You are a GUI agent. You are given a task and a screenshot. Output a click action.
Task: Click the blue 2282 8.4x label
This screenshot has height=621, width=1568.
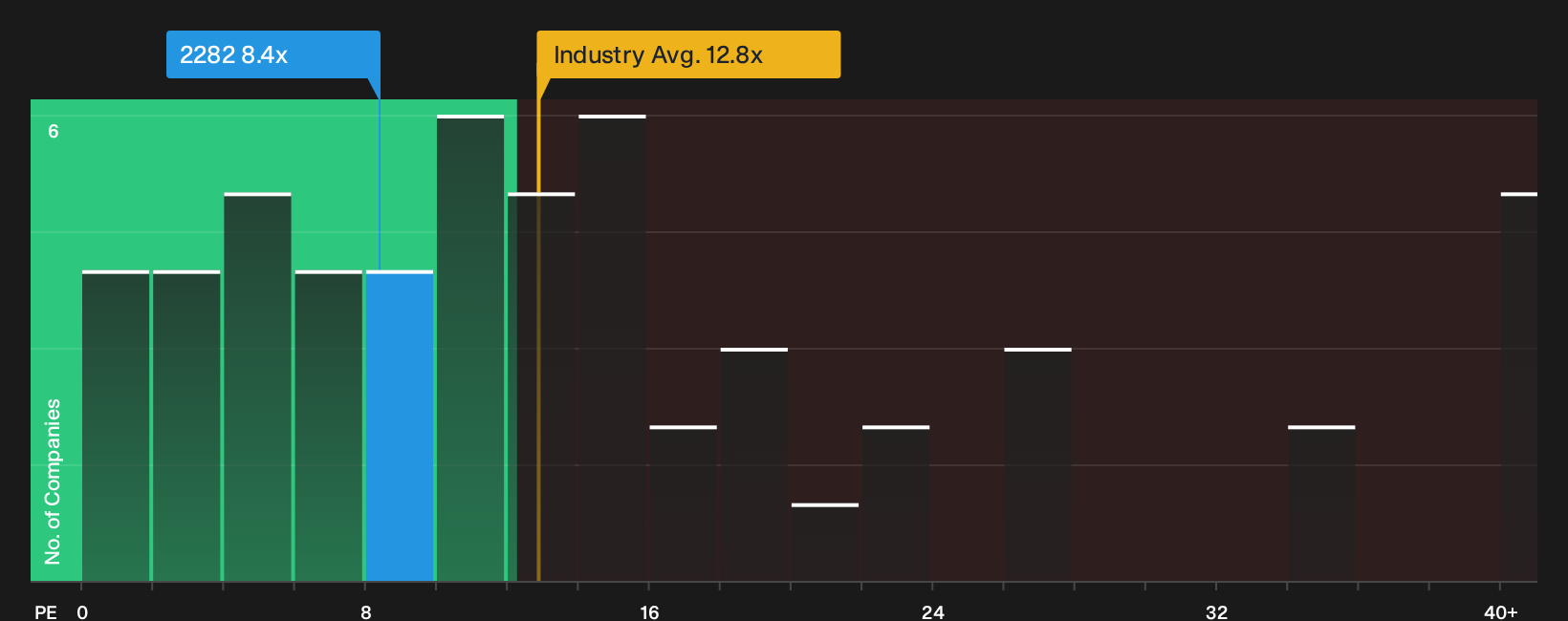(273, 54)
